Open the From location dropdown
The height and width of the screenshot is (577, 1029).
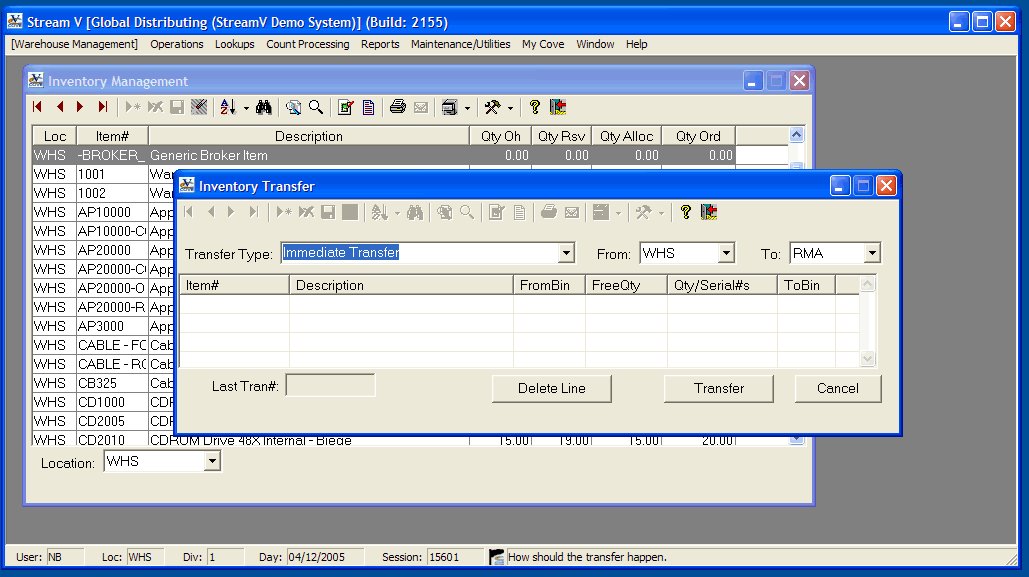click(x=726, y=253)
